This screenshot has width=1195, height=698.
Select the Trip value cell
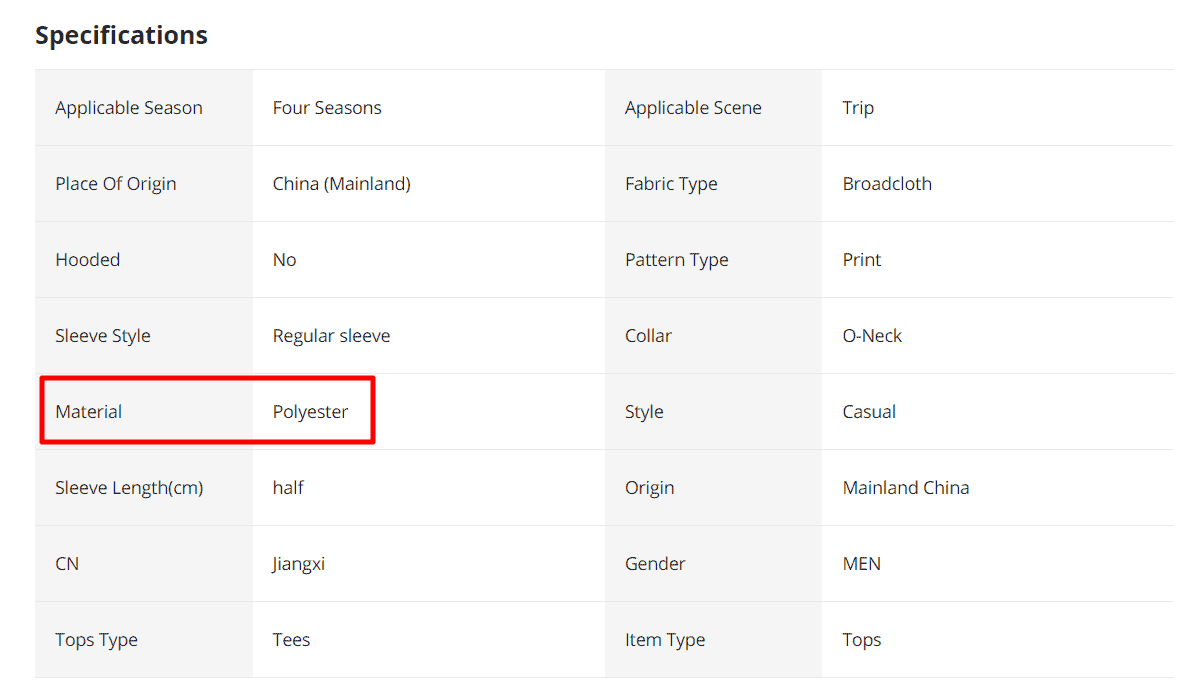858,108
